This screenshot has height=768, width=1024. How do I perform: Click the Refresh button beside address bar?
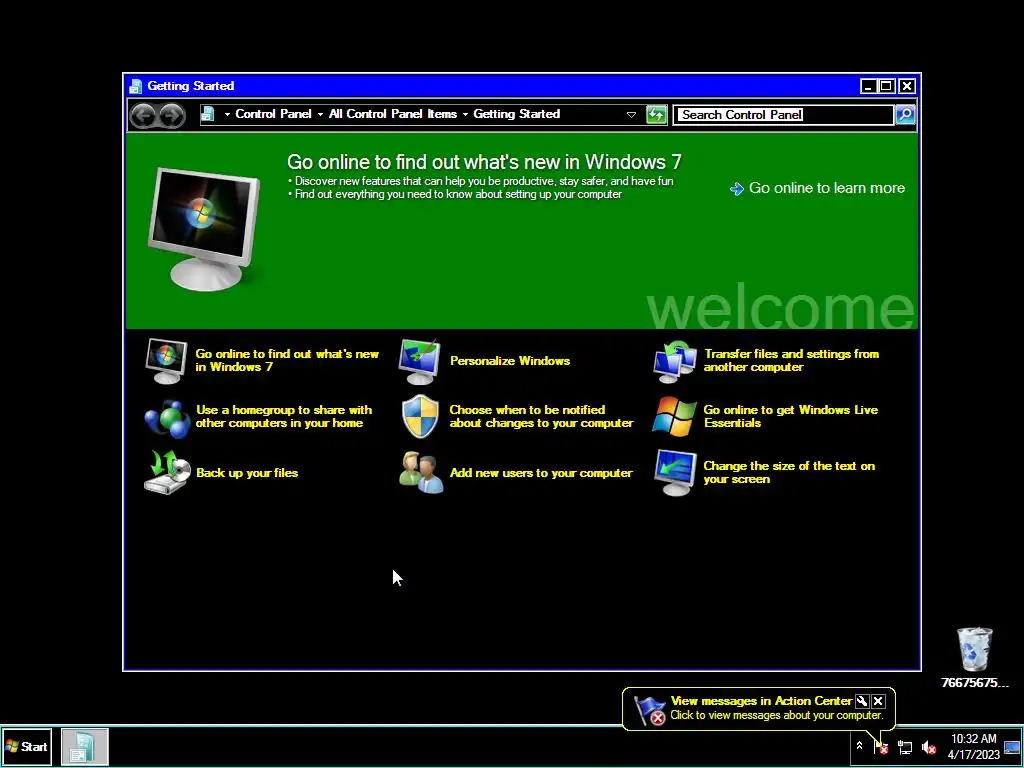[x=656, y=114]
